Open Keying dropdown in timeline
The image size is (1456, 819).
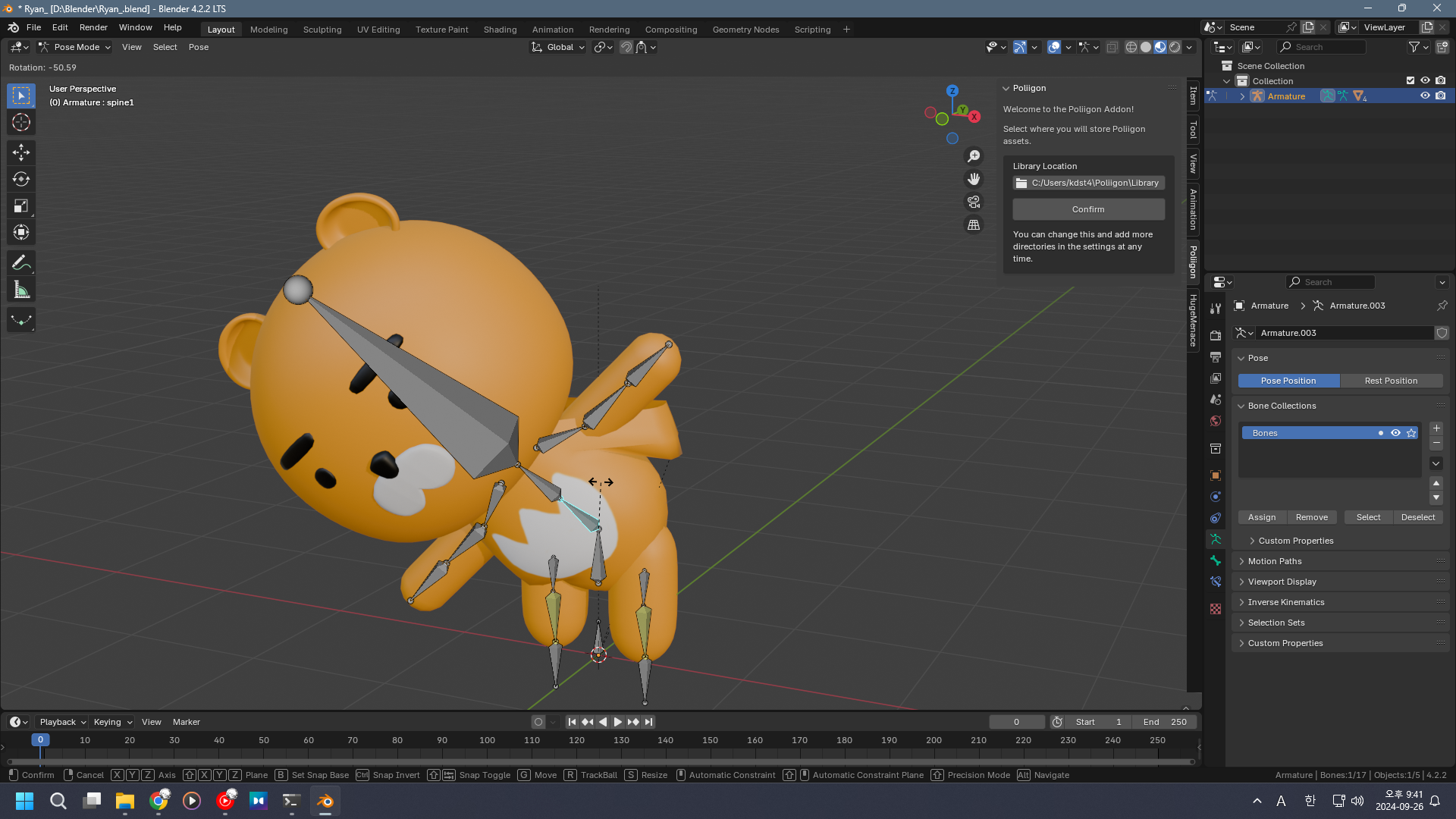tap(113, 722)
